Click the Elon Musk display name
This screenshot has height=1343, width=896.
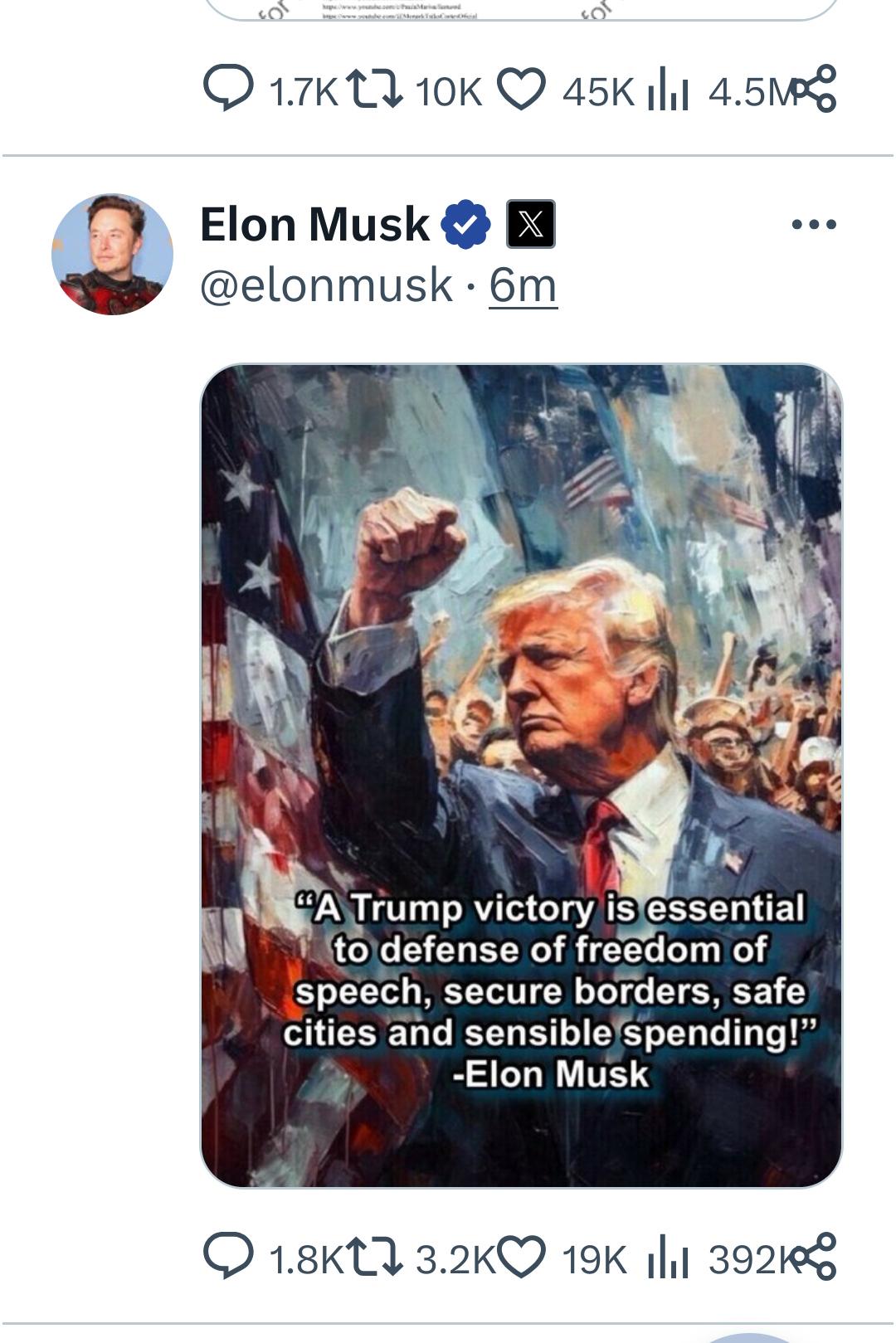[315, 224]
